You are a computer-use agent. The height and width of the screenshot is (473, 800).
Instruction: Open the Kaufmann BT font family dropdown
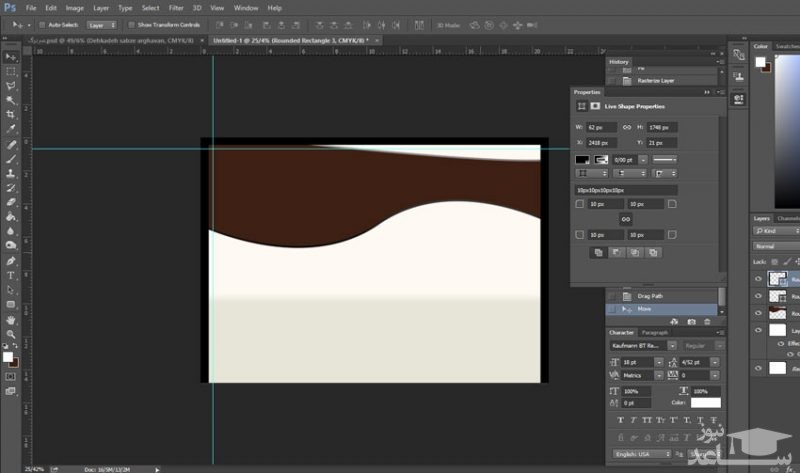[635, 345]
